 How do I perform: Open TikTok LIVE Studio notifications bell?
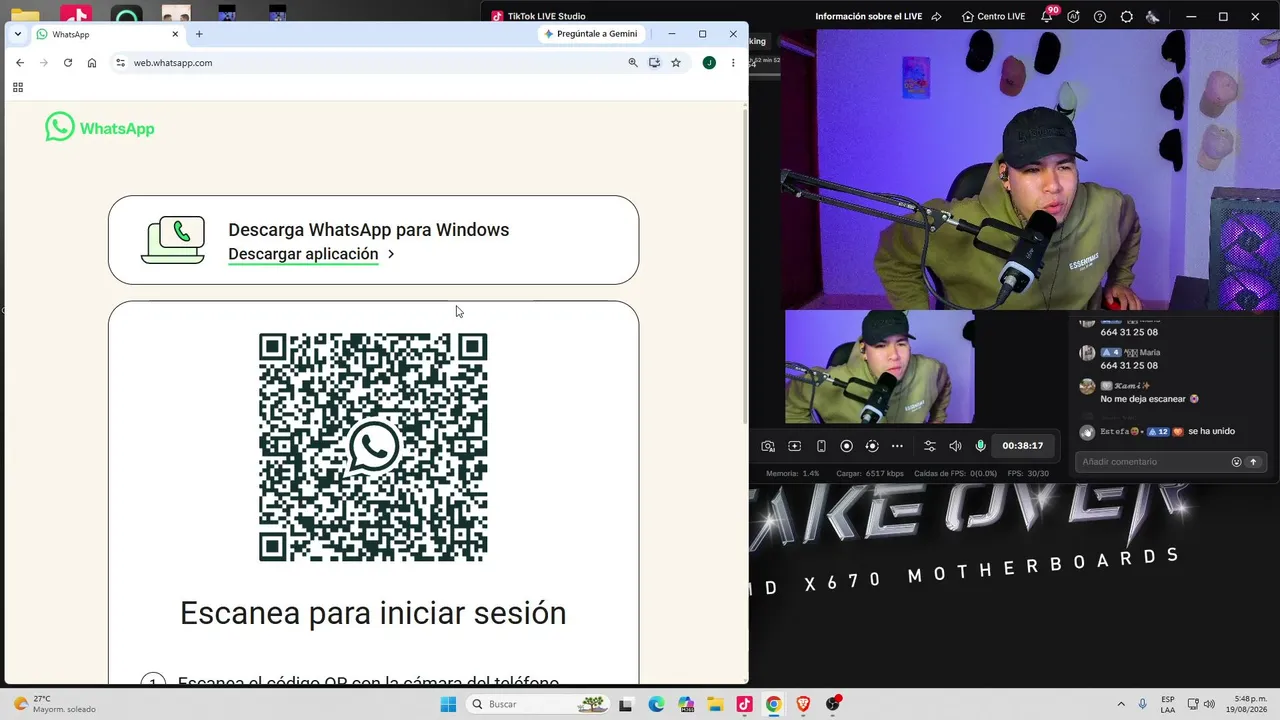click(1047, 16)
